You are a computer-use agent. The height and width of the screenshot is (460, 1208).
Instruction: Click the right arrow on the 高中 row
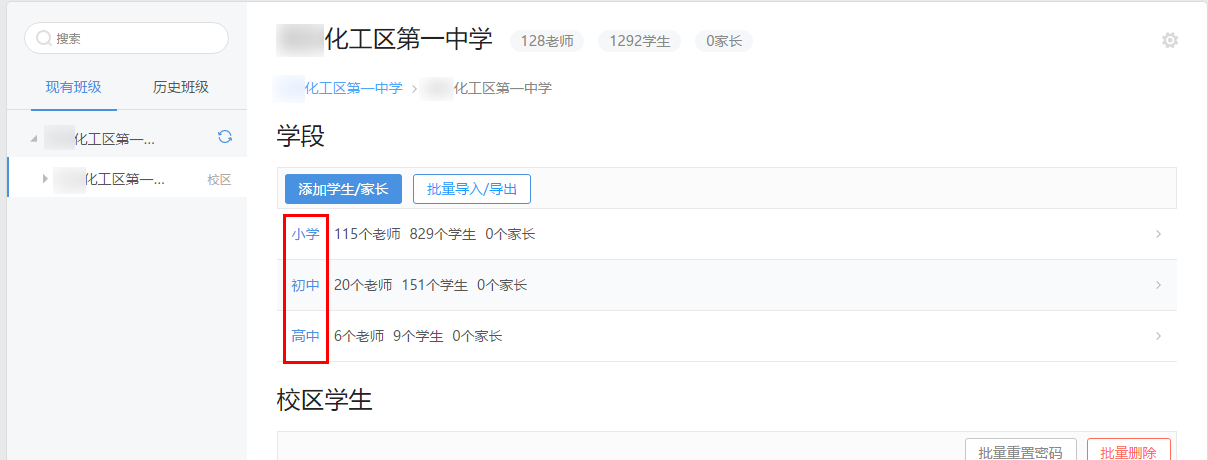pyautogui.click(x=1158, y=336)
